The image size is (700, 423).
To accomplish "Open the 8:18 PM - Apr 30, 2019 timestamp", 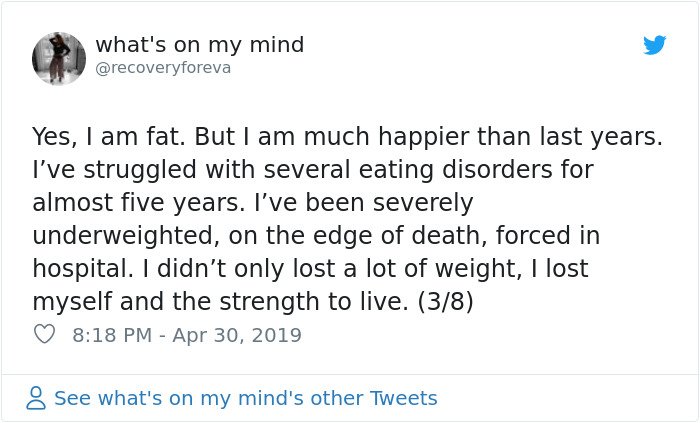I will 187,335.
